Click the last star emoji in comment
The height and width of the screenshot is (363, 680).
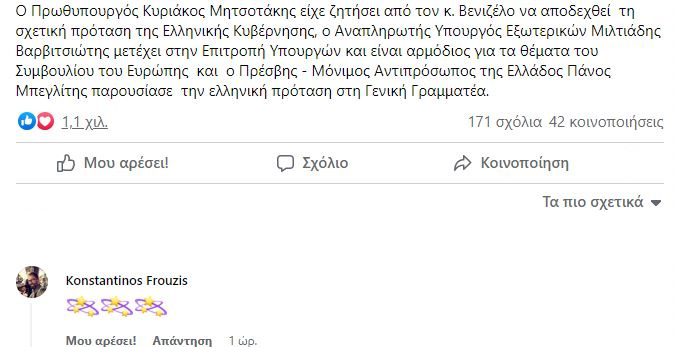(150, 307)
